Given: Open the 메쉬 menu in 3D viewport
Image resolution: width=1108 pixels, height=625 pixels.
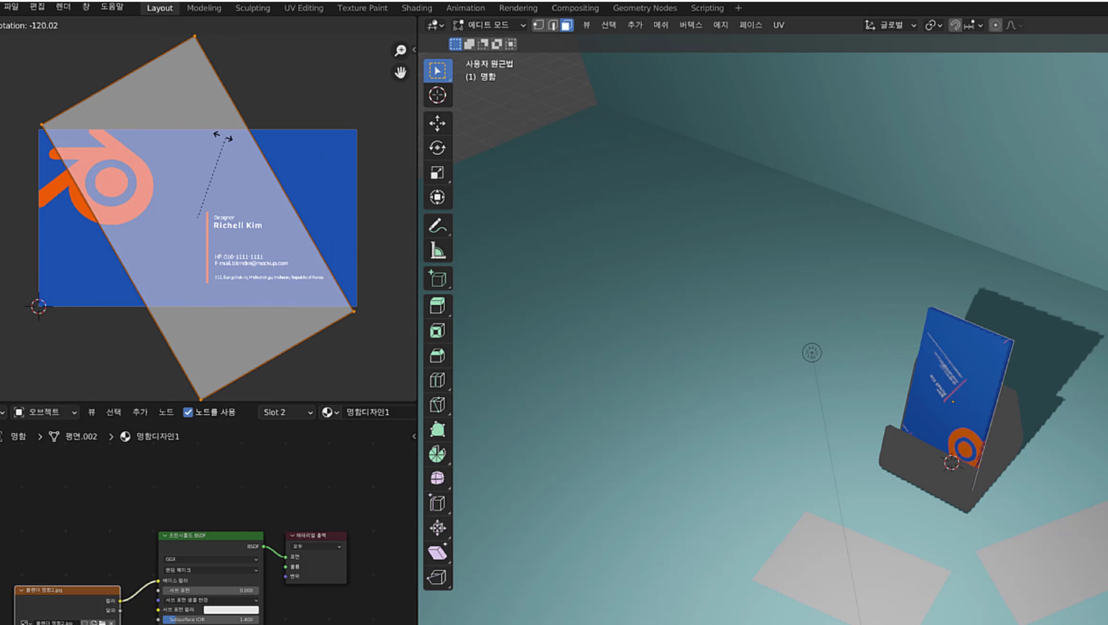Looking at the screenshot, I should (661, 25).
